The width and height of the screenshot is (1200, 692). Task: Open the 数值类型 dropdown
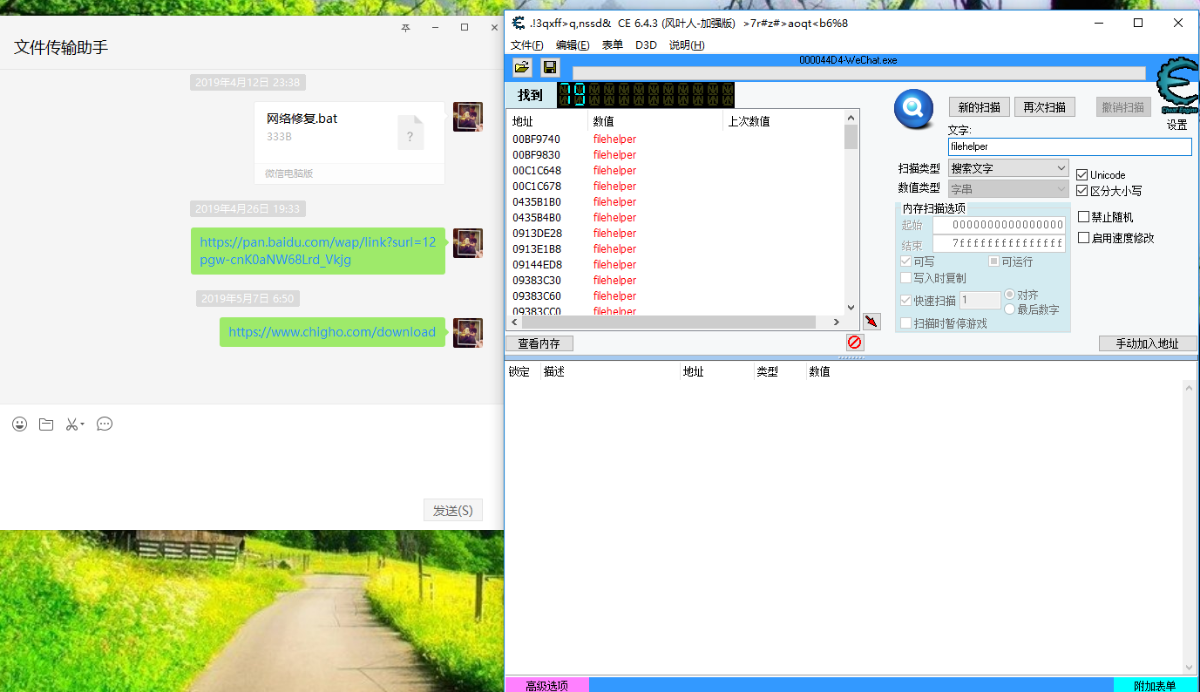tap(1008, 188)
